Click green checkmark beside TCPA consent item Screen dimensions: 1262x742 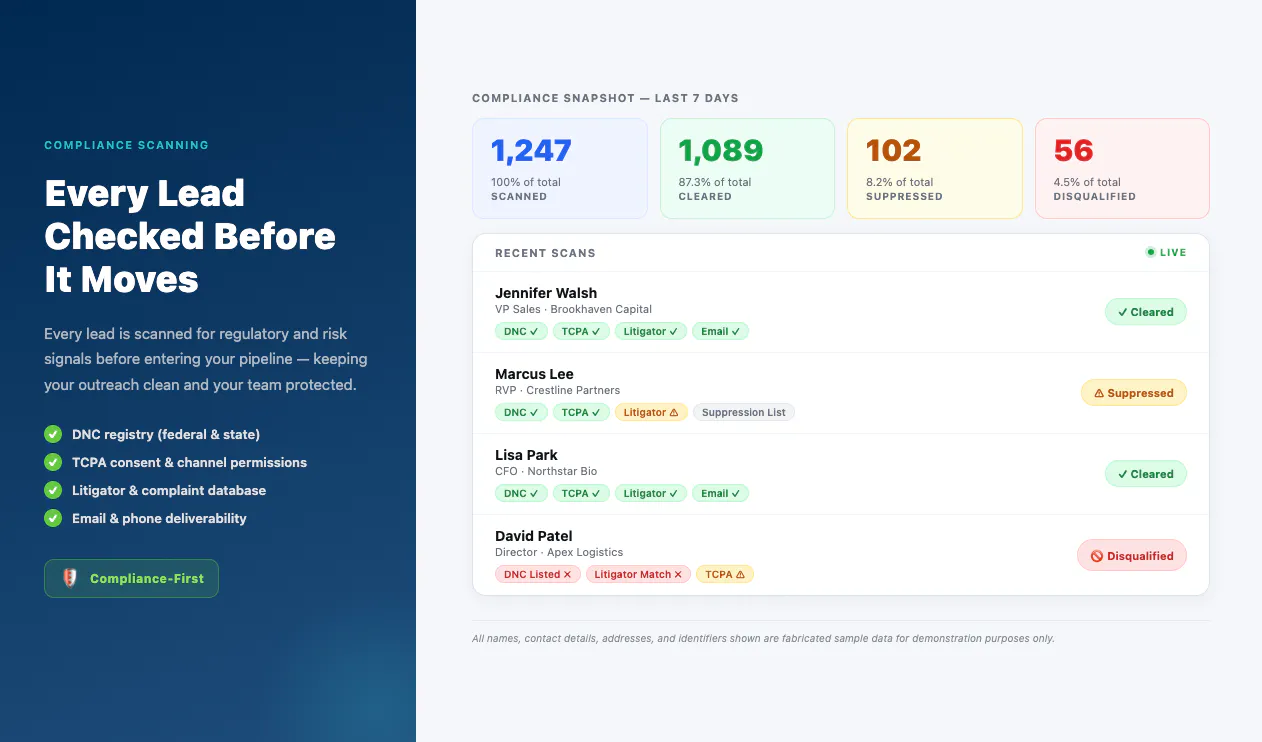53,462
